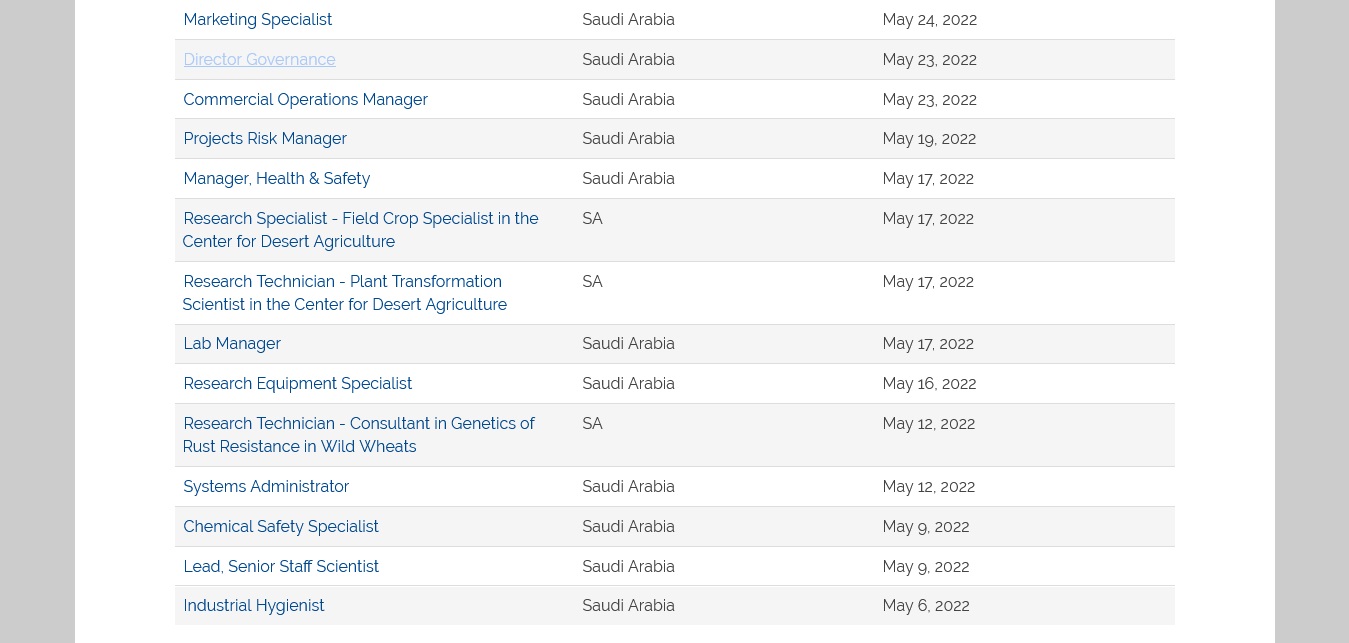
Task: Click Saudi Arabia location in Lab Manager row
Action: tap(628, 344)
